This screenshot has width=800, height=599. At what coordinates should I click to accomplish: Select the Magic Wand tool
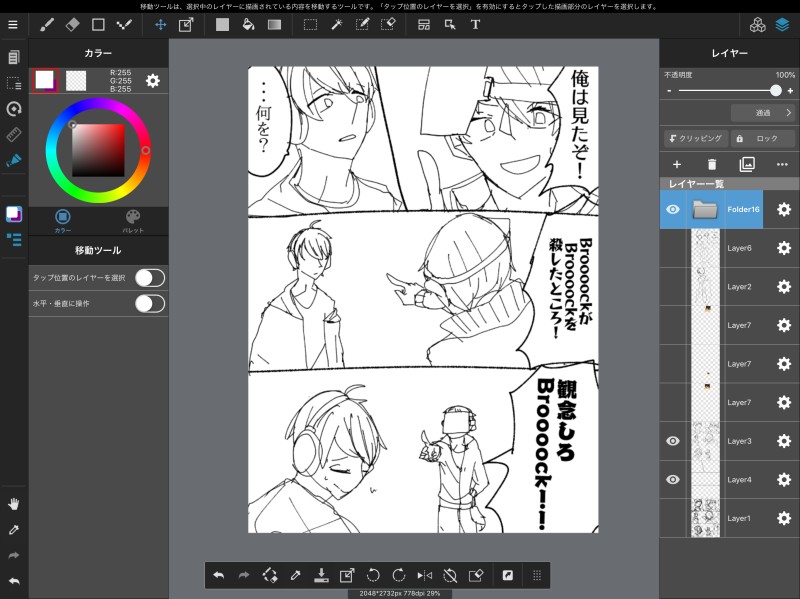pos(337,24)
